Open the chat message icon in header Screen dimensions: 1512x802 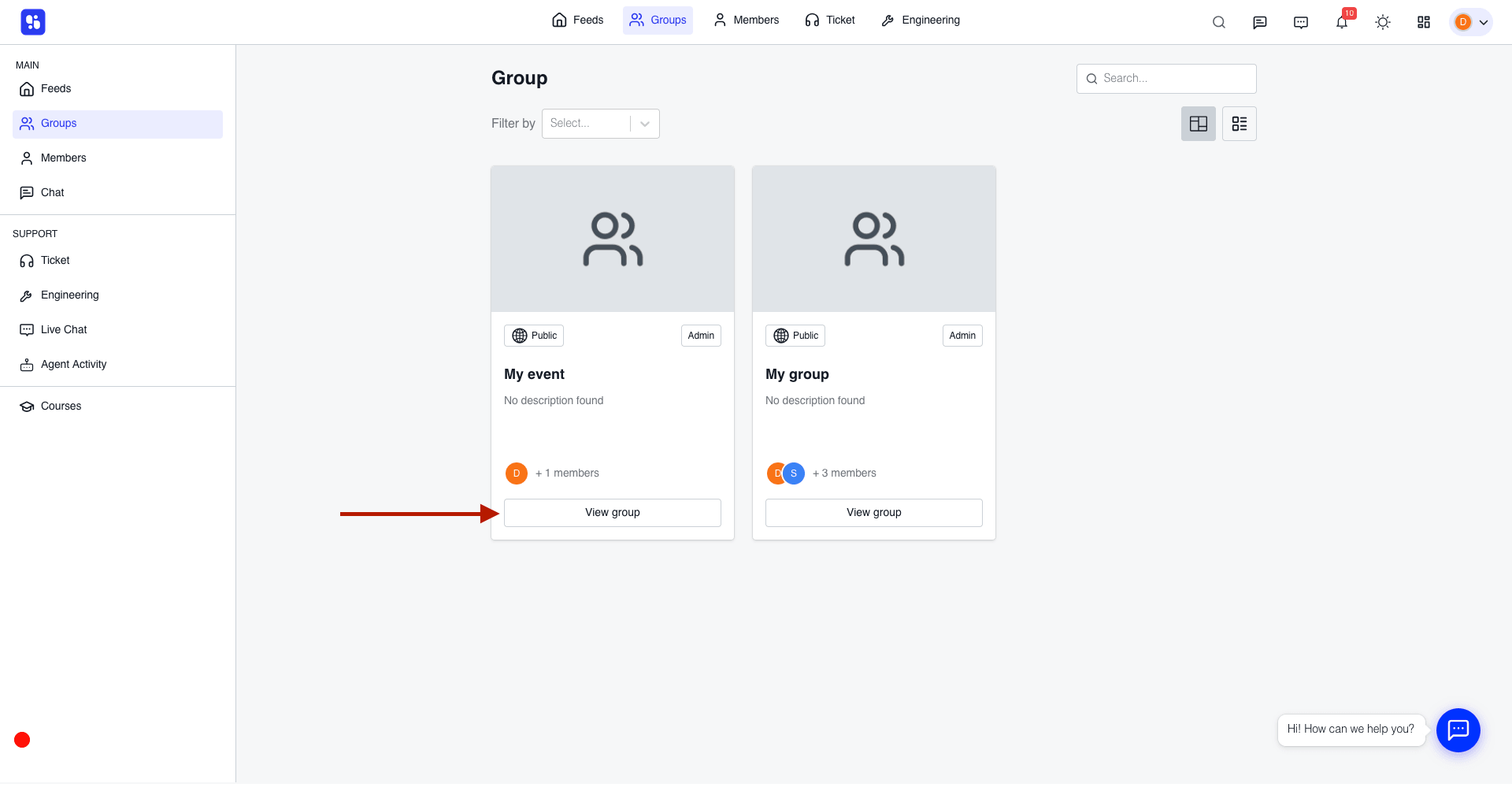(1260, 22)
